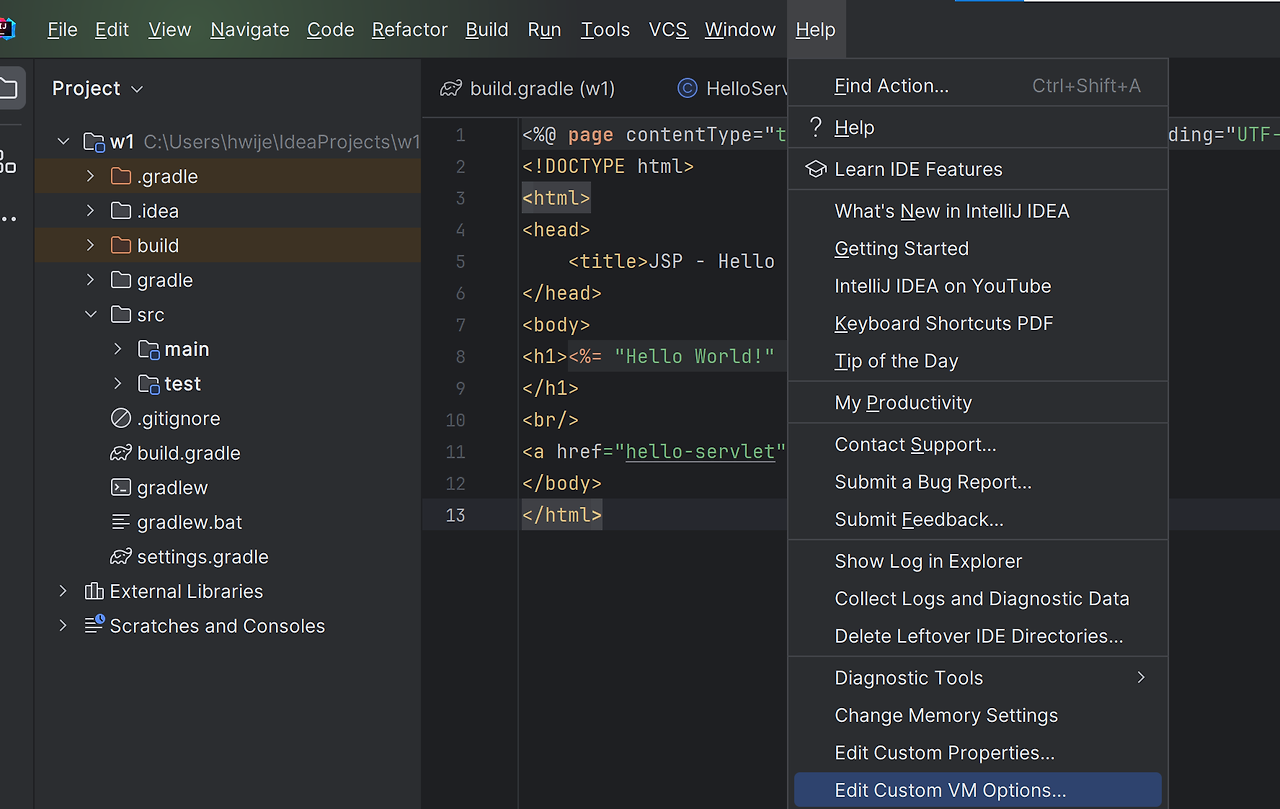This screenshot has width=1280, height=809.
Task: Choose Delete Leftover IDE Directories...
Action: pyautogui.click(x=978, y=636)
